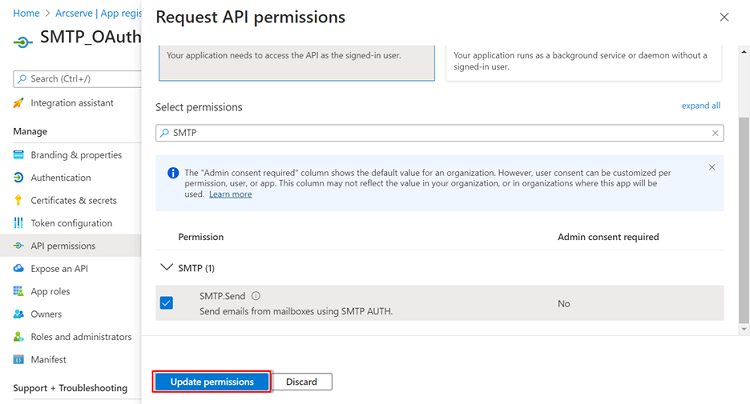Click the Certificates & secrets key icon
Screen dimensions: 750x404
coord(18,200)
